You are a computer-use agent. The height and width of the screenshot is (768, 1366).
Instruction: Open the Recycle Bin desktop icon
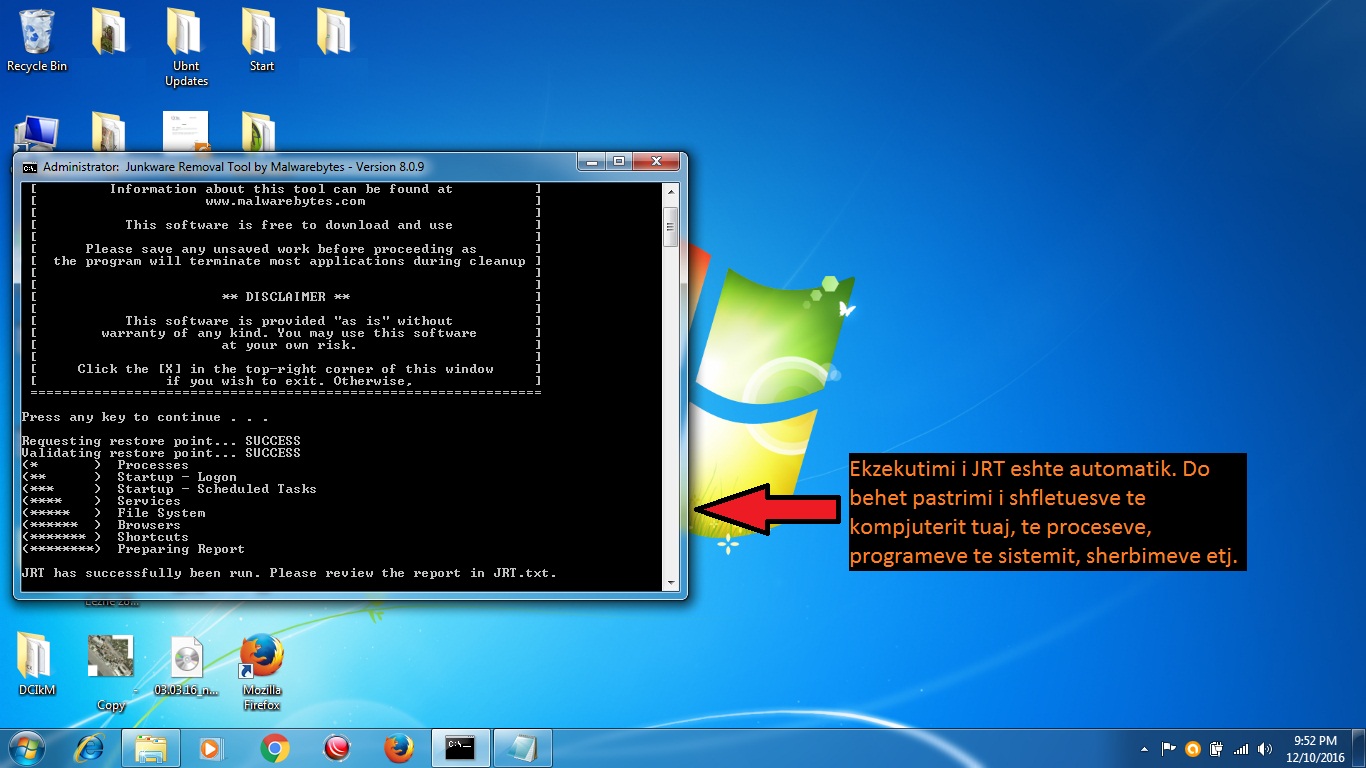pyautogui.click(x=37, y=40)
